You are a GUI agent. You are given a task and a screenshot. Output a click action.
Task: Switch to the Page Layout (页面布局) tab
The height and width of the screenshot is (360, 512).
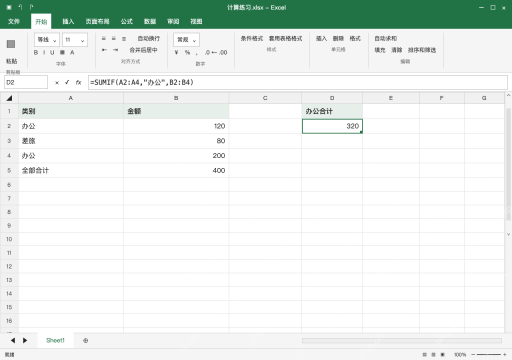[97, 21]
